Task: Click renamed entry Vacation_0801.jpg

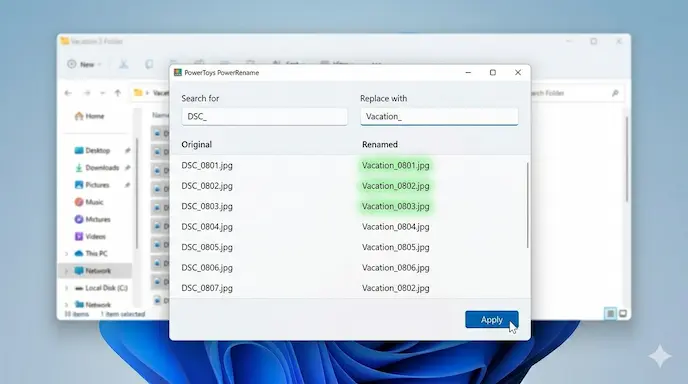Action: (396, 165)
